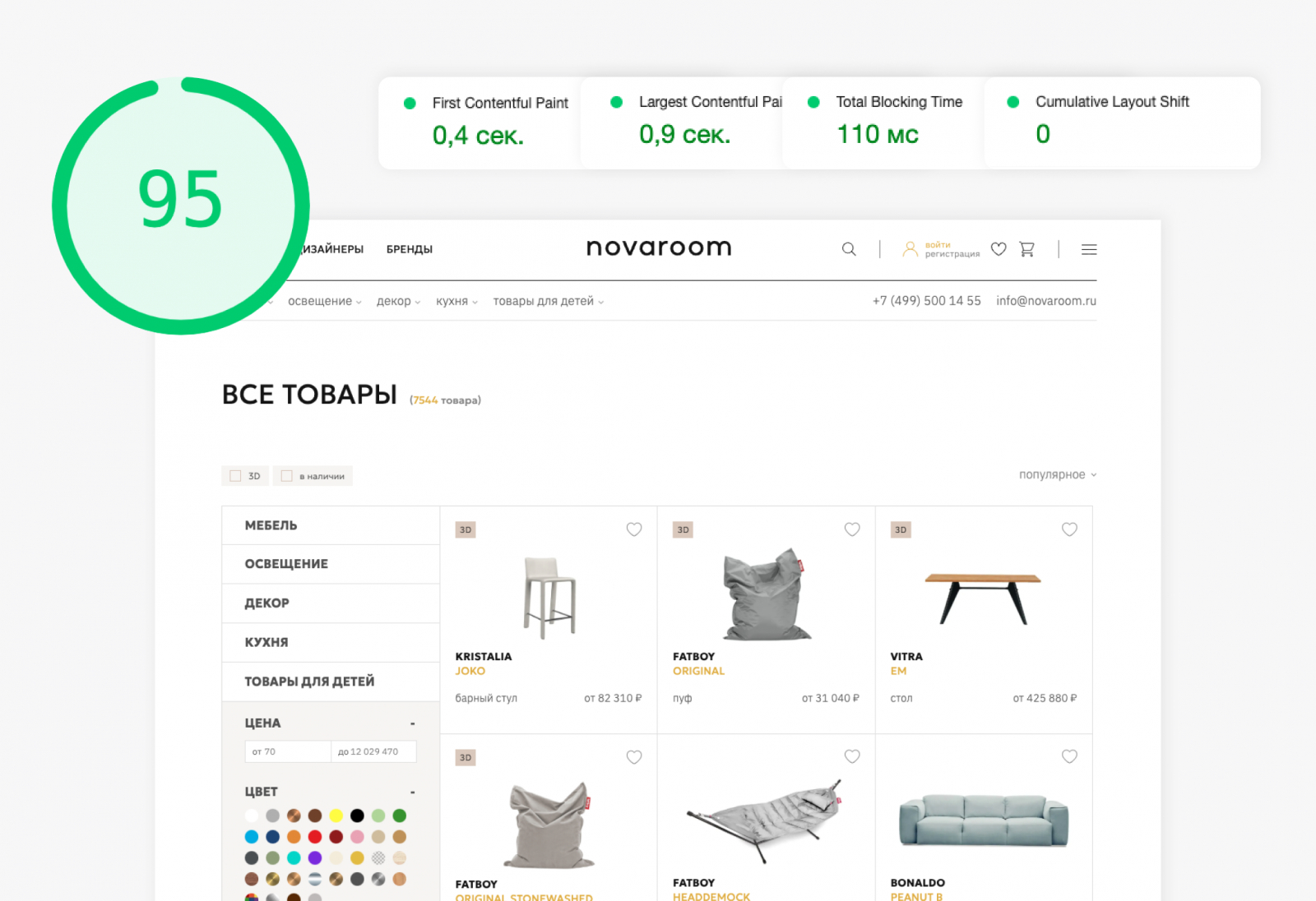Tick the 'в наличии' checkbox
Screen dimensions: 1316x901
point(286,476)
